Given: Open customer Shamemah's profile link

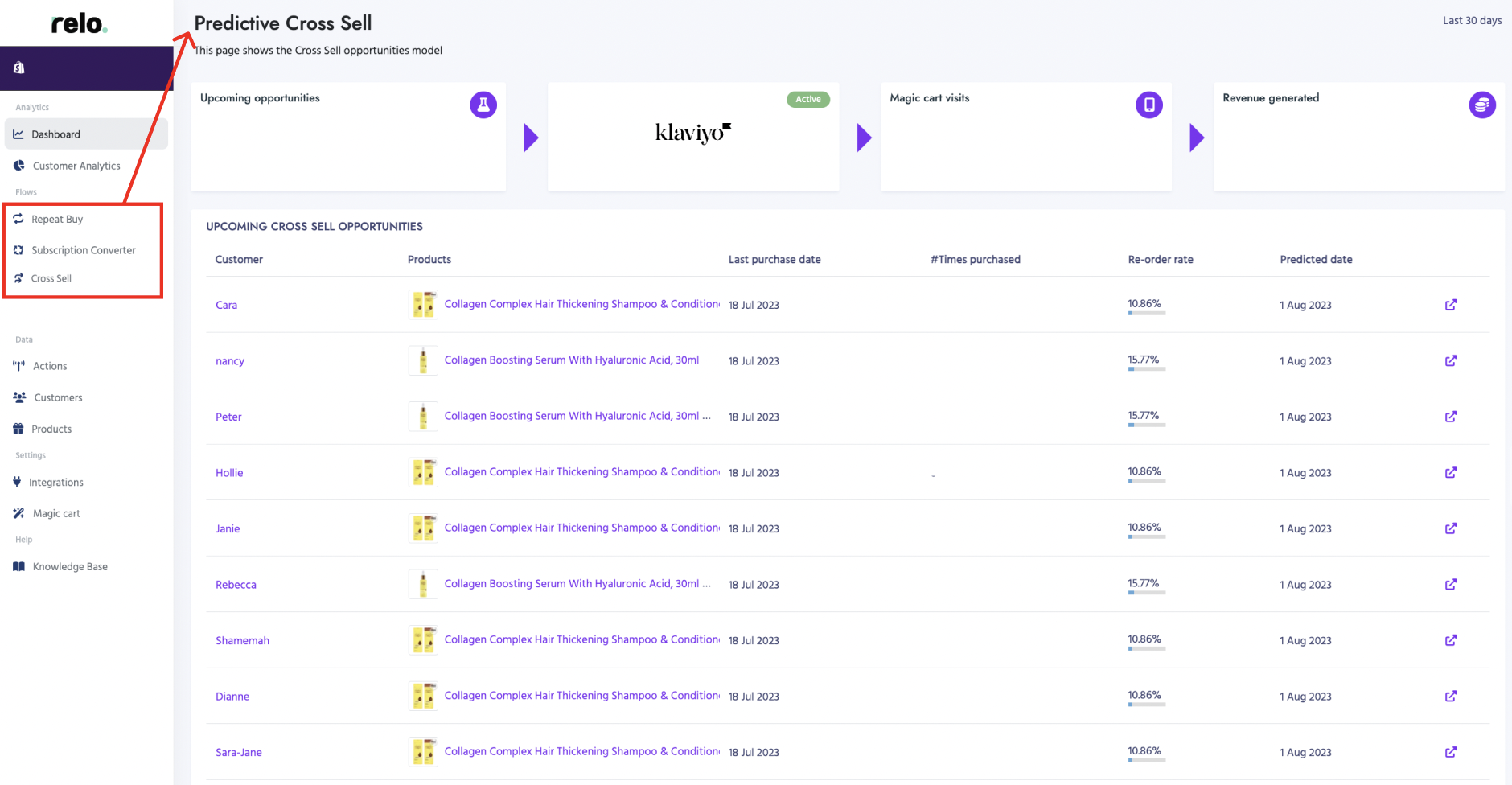Looking at the screenshot, I should (x=242, y=640).
